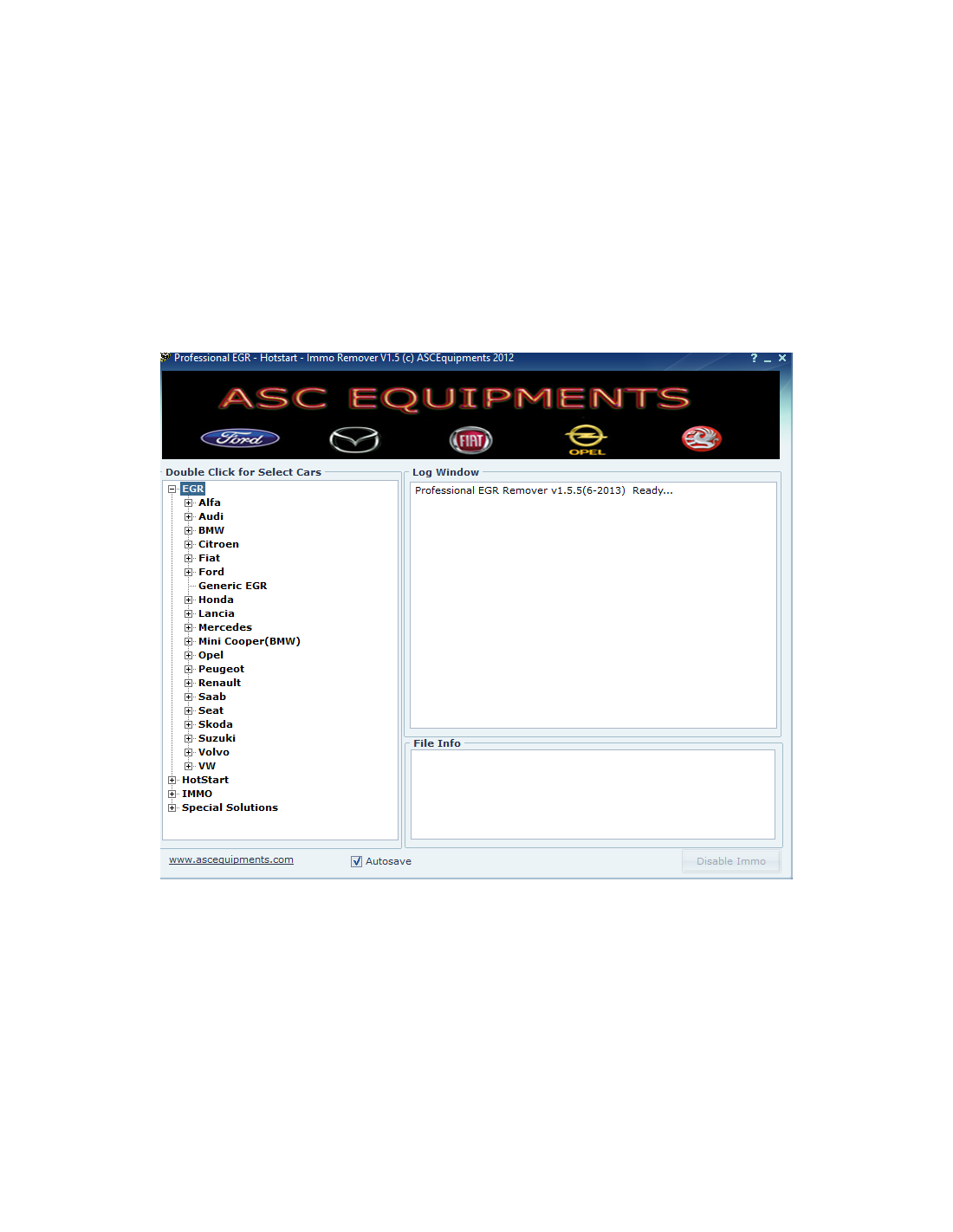This screenshot has height=1232, width=953.
Task: Expand the Fiat tree node
Action: click(x=188, y=558)
